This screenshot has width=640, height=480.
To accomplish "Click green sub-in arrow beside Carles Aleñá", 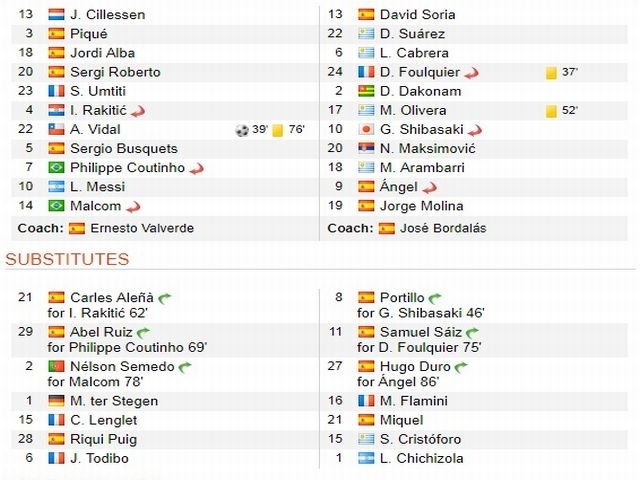I will (164, 298).
